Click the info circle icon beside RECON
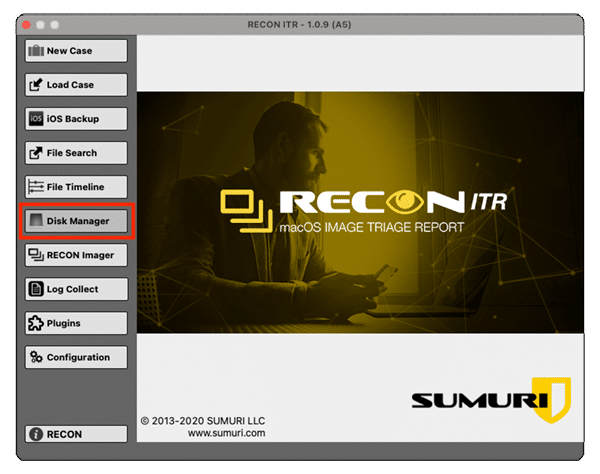Screen dimensions: 600x474 pos(36,434)
